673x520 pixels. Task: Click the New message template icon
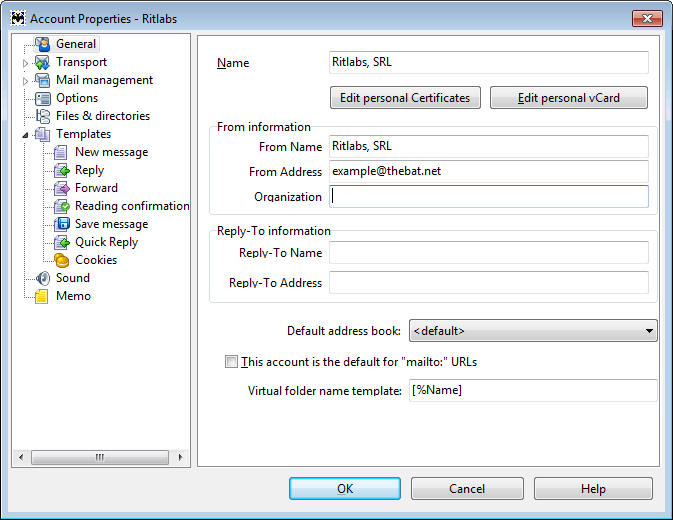(x=61, y=152)
